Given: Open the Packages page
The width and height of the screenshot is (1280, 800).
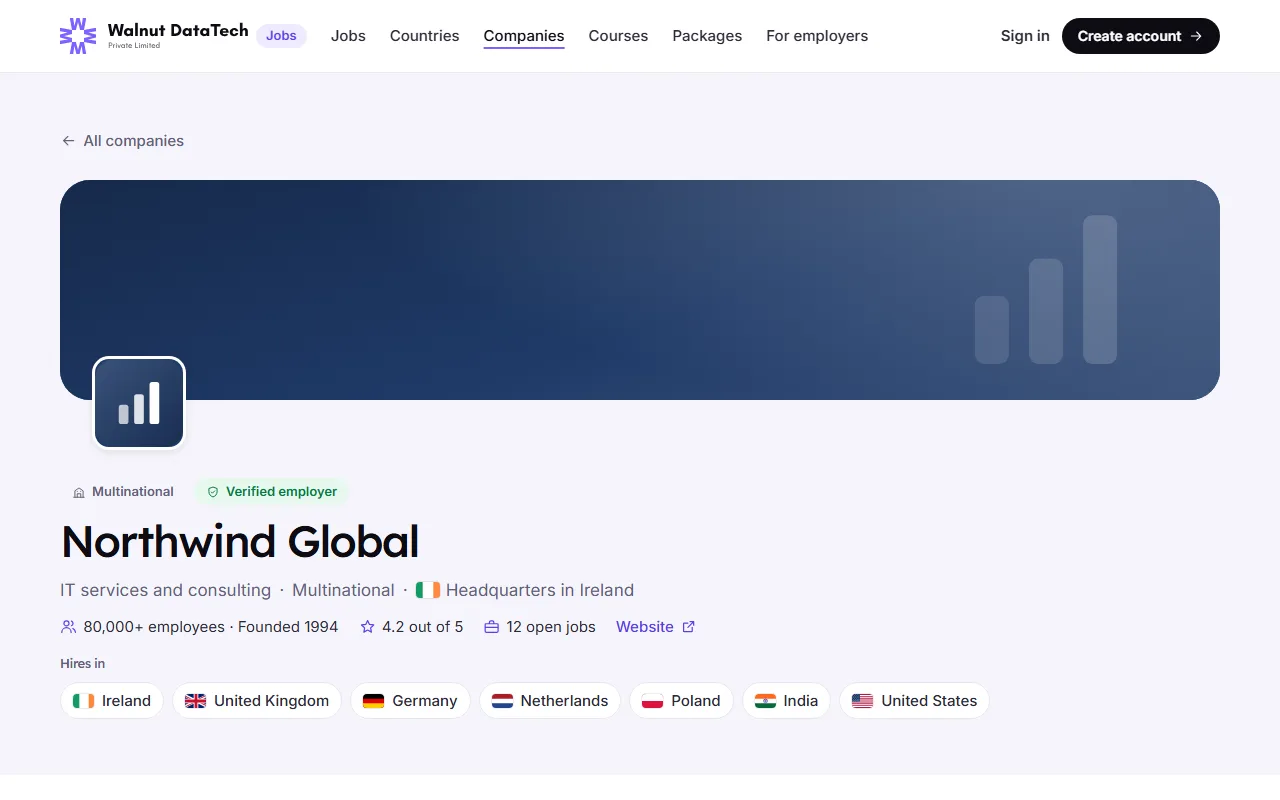Looking at the screenshot, I should tap(707, 36).
